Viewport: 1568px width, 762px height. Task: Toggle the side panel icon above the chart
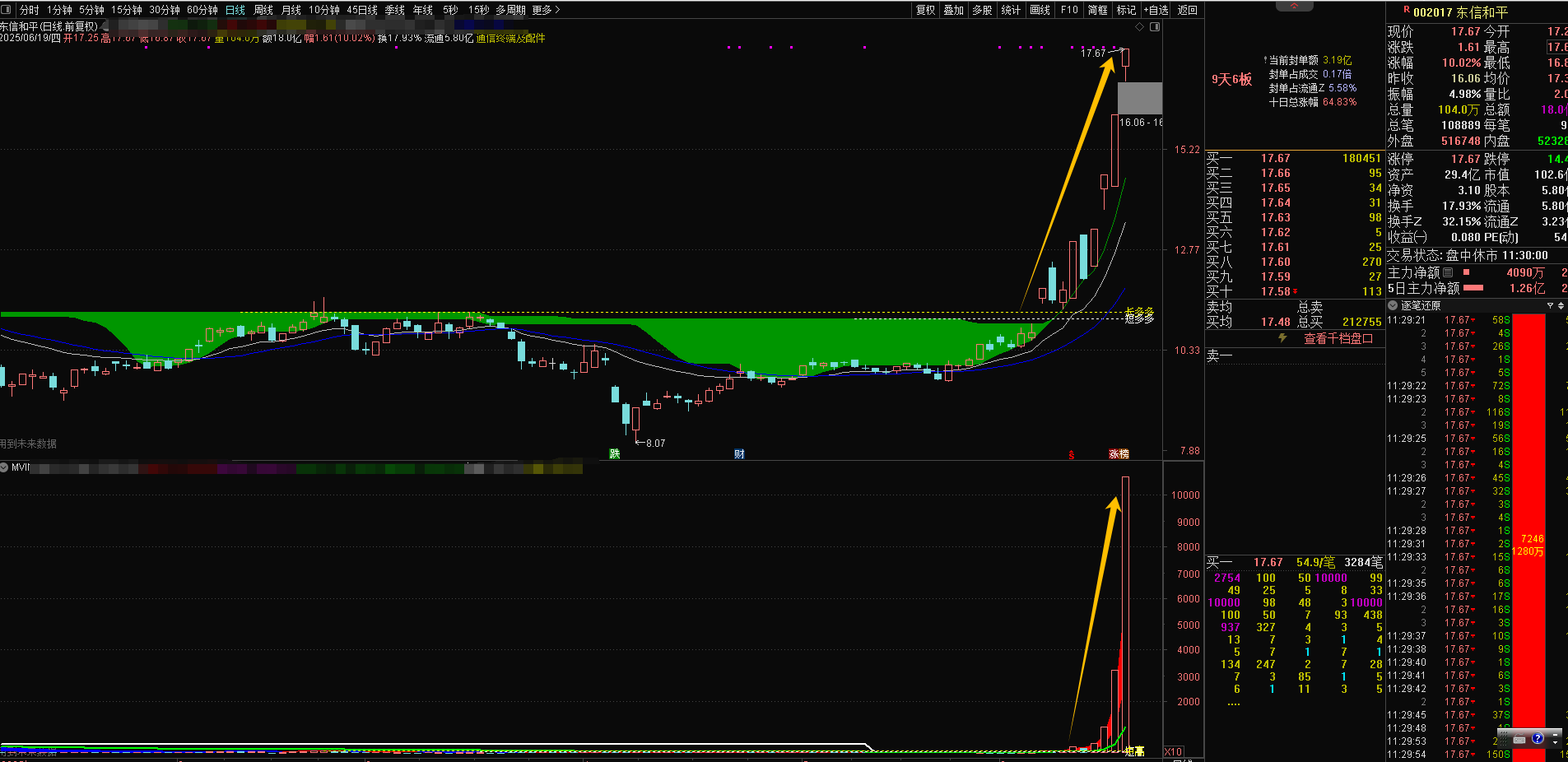1155,26
